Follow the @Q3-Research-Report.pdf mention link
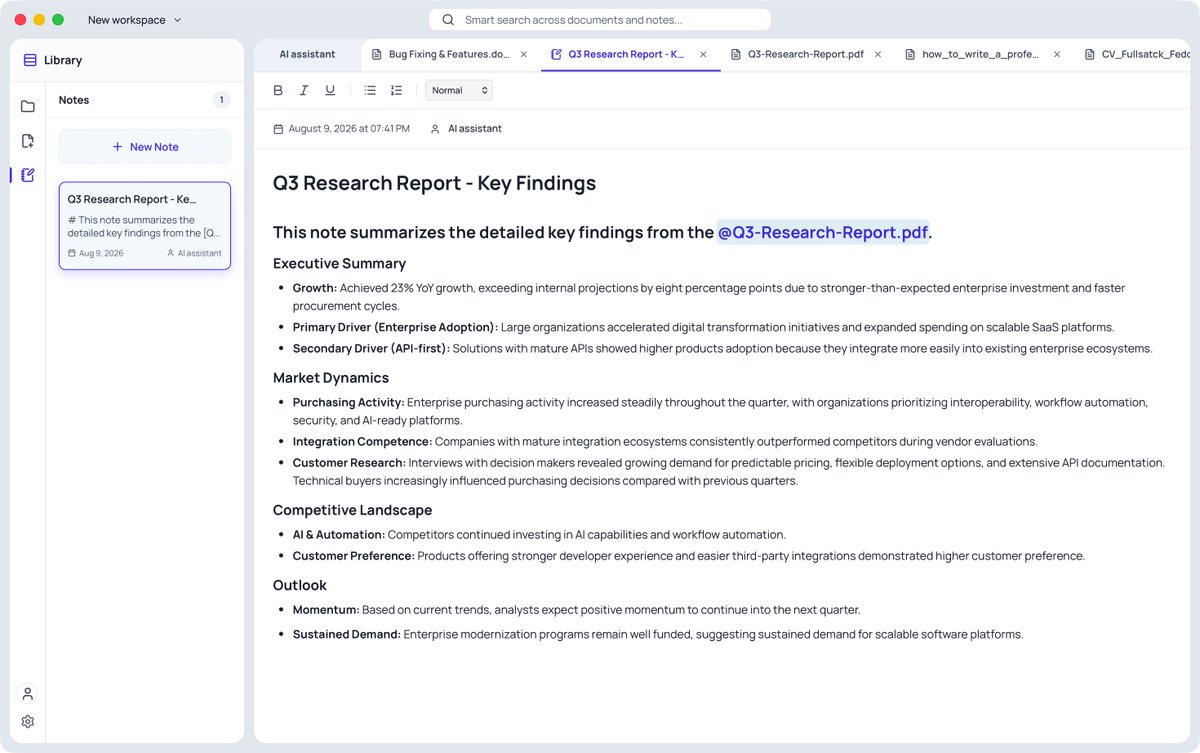This screenshot has height=753, width=1200. (x=823, y=232)
